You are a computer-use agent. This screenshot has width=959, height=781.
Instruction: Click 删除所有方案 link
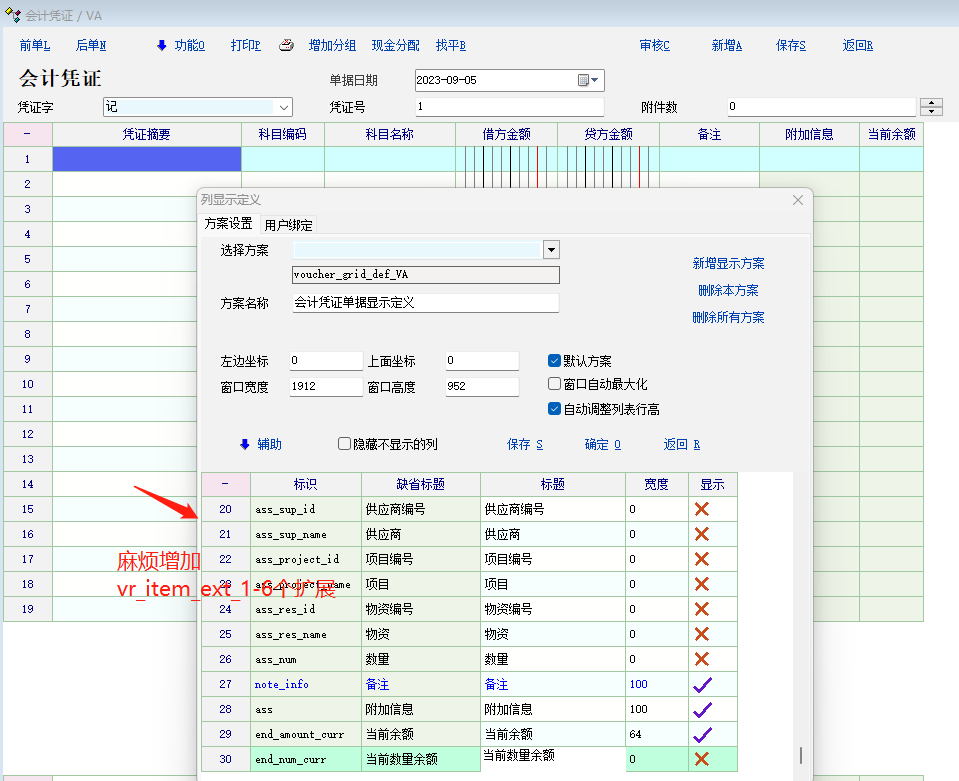click(728, 318)
